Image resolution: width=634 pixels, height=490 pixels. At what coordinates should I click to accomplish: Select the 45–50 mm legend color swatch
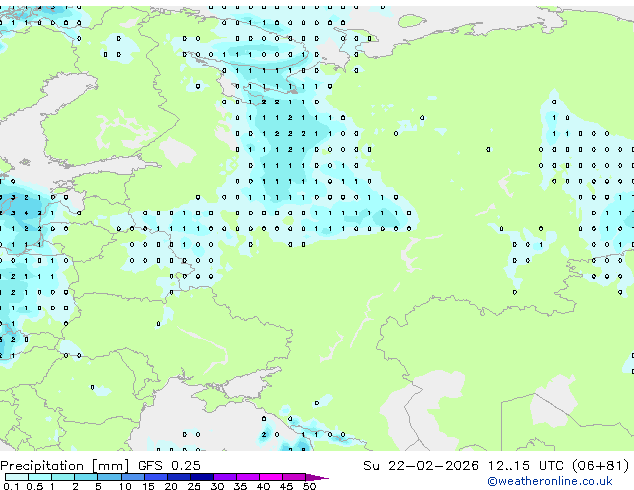(294, 477)
